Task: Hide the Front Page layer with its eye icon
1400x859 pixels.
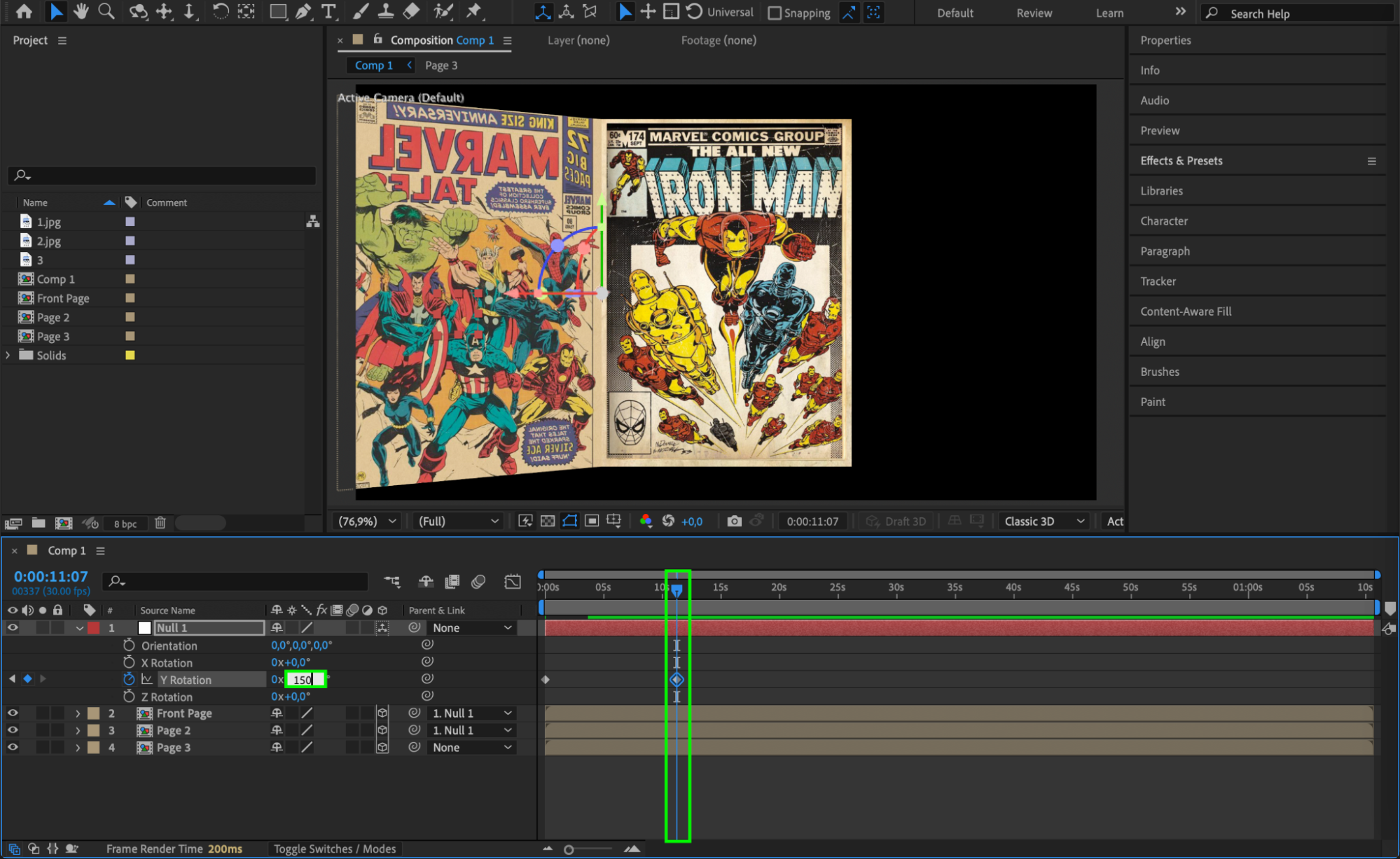Action: point(13,713)
